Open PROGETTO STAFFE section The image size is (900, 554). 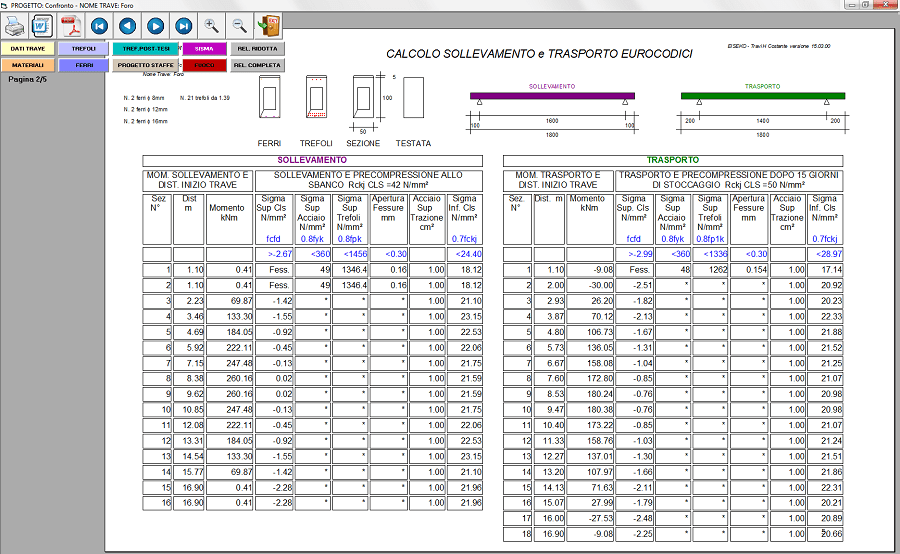pyautogui.click(x=146, y=65)
